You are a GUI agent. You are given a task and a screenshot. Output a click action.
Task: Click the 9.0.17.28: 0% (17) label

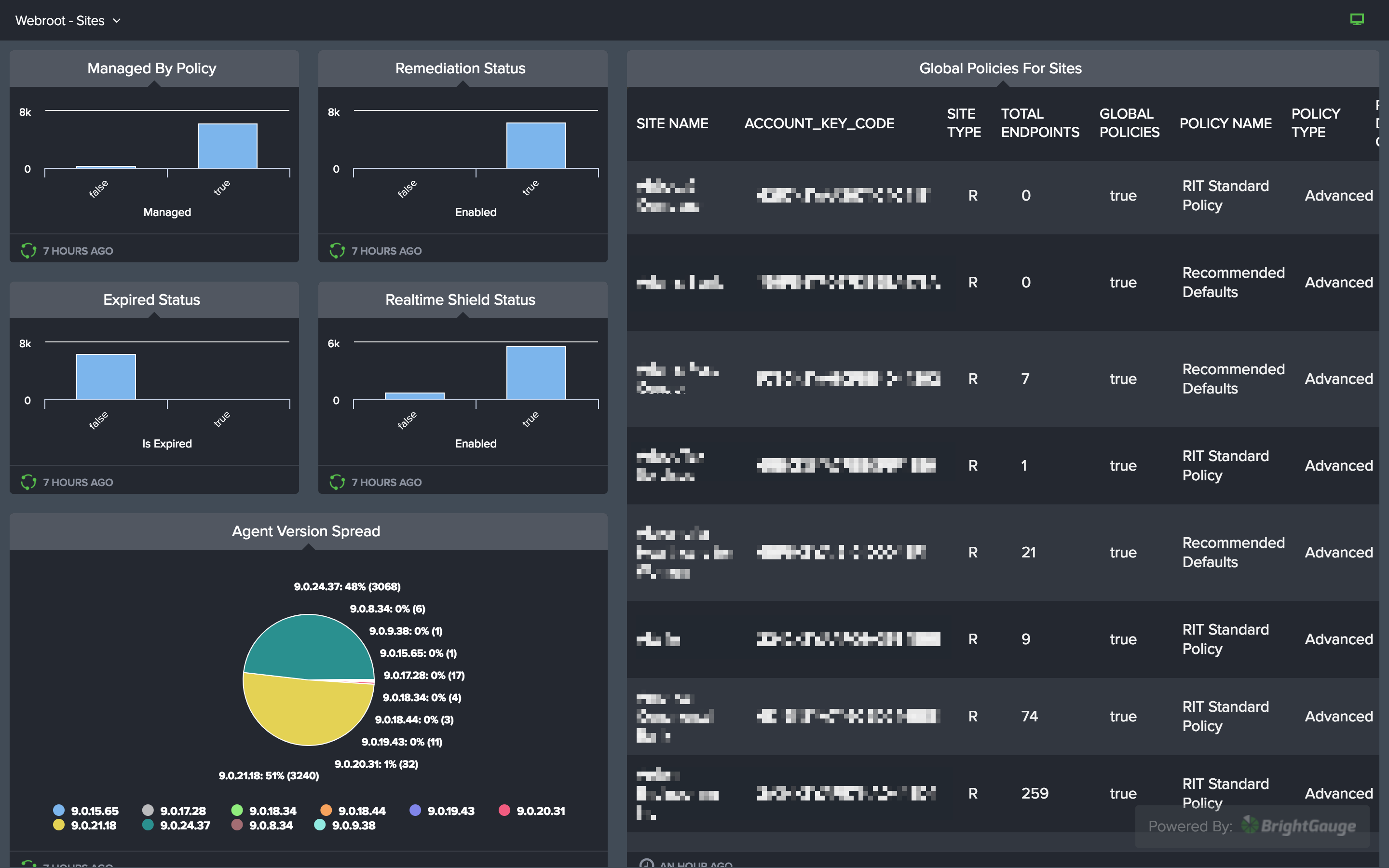pos(424,675)
